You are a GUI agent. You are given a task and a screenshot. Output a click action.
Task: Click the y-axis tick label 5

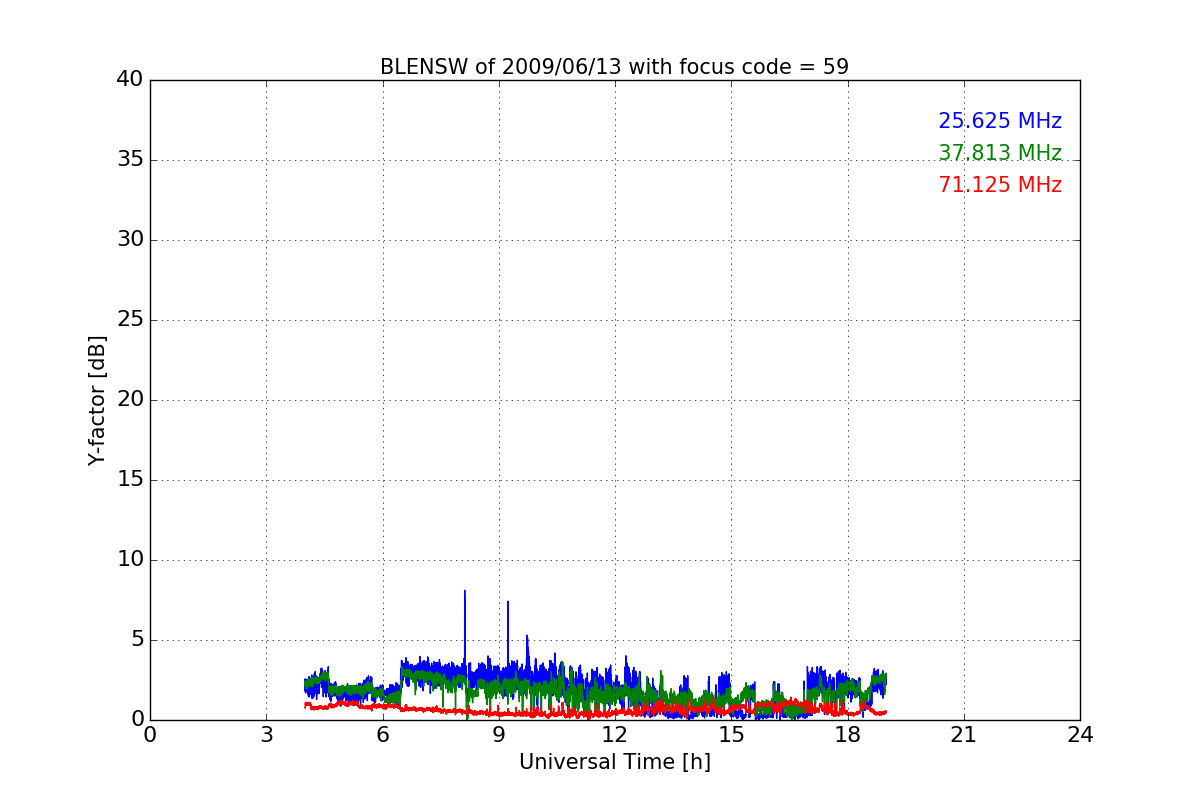tap(137, 639)
